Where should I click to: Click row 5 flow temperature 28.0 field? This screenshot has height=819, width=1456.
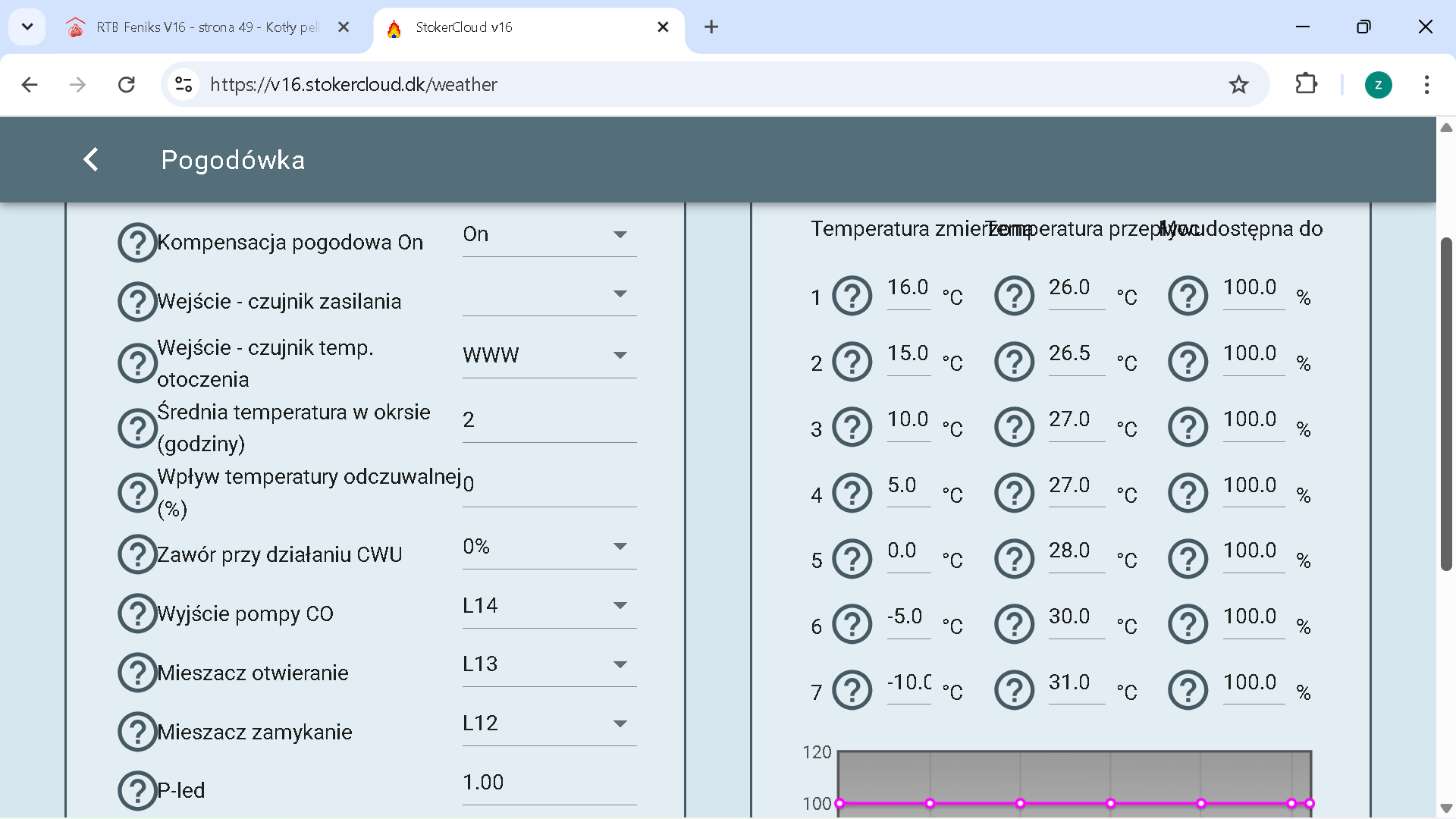coord(1075,551)
